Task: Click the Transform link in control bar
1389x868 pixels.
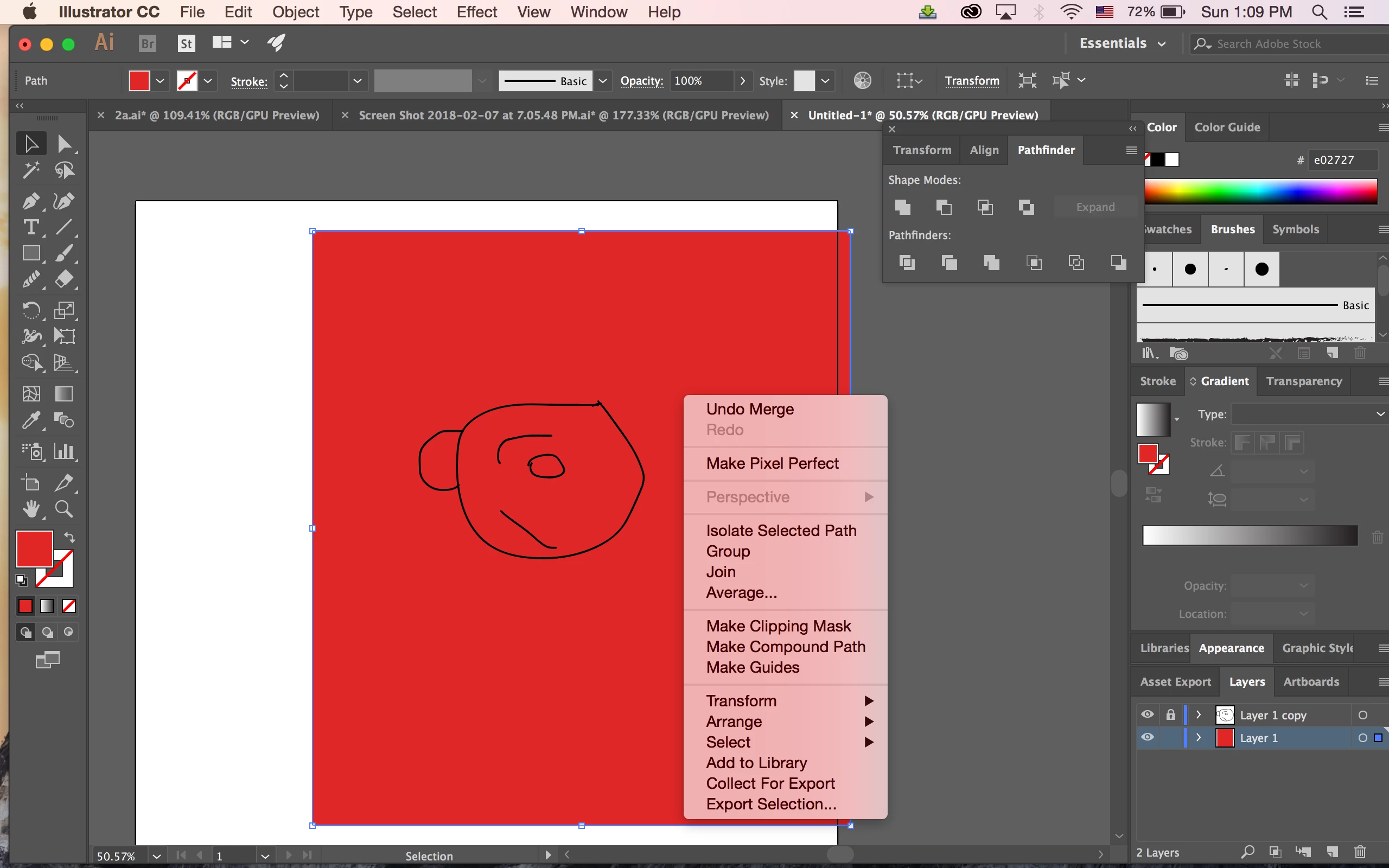Action: (972, 81)
